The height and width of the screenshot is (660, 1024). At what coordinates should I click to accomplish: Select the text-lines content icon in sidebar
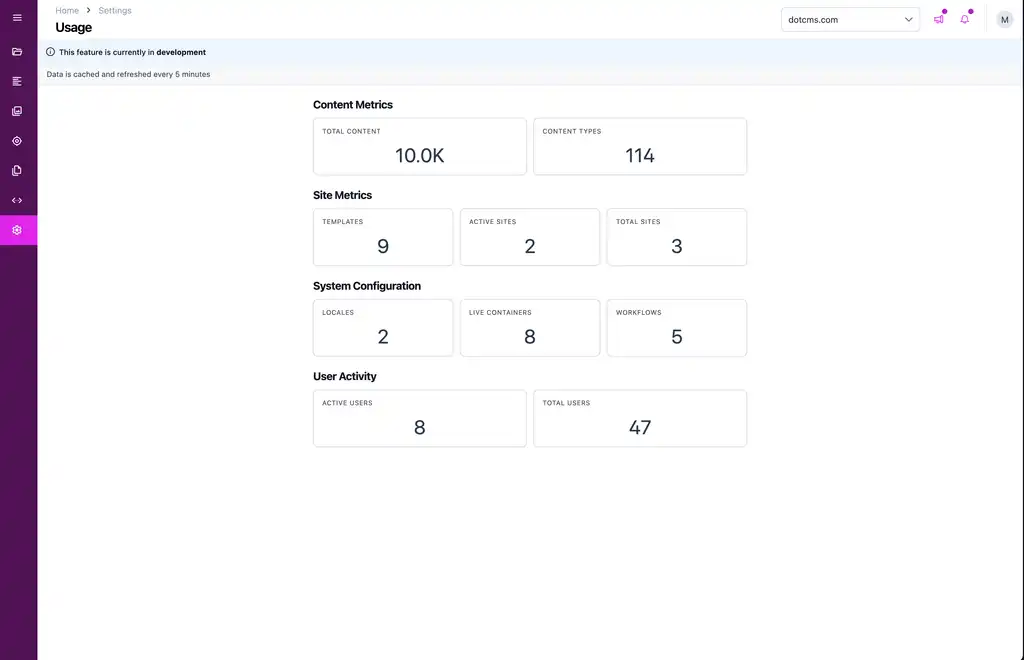click(x=17, y=82)
